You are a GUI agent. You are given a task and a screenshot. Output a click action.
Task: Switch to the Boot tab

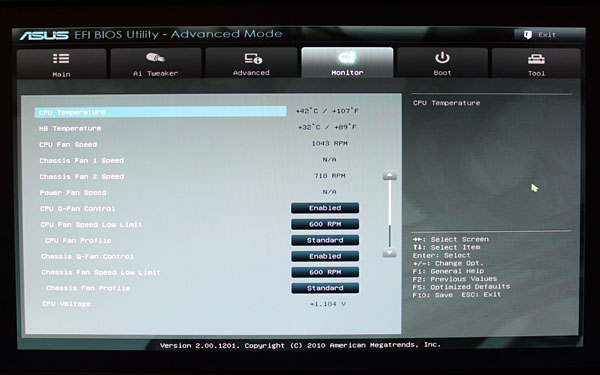point(442,64)
